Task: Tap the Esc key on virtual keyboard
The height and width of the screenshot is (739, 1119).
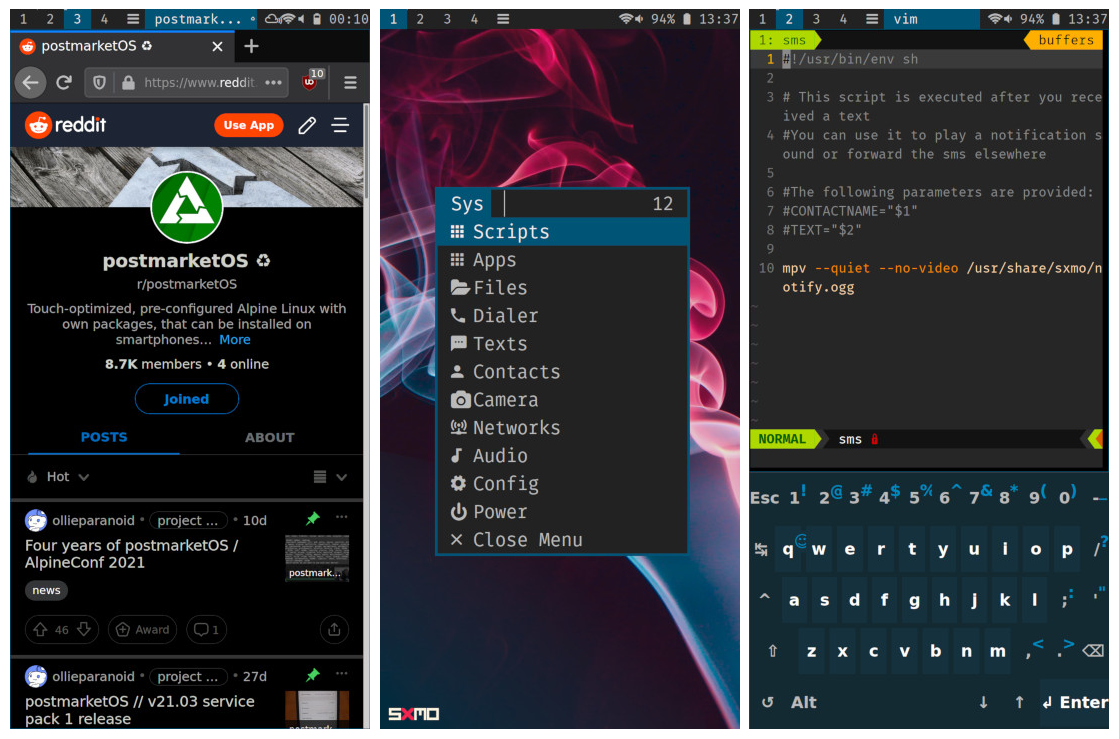Action: (764, 498)
